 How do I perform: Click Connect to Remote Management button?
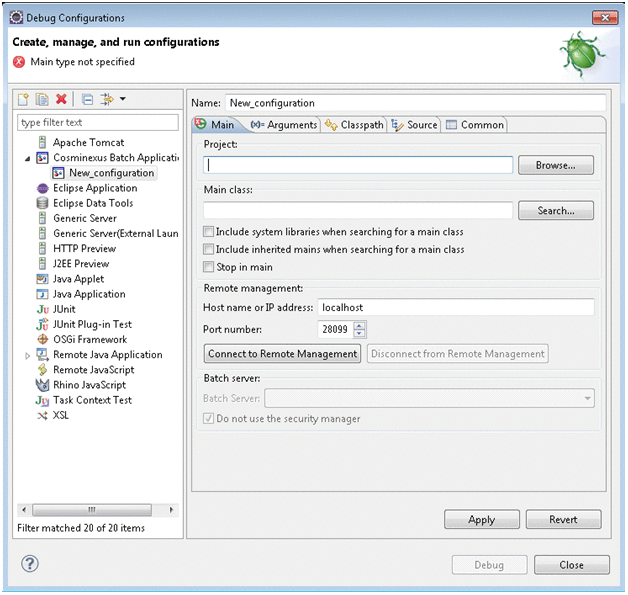click(x=282, y=354)
